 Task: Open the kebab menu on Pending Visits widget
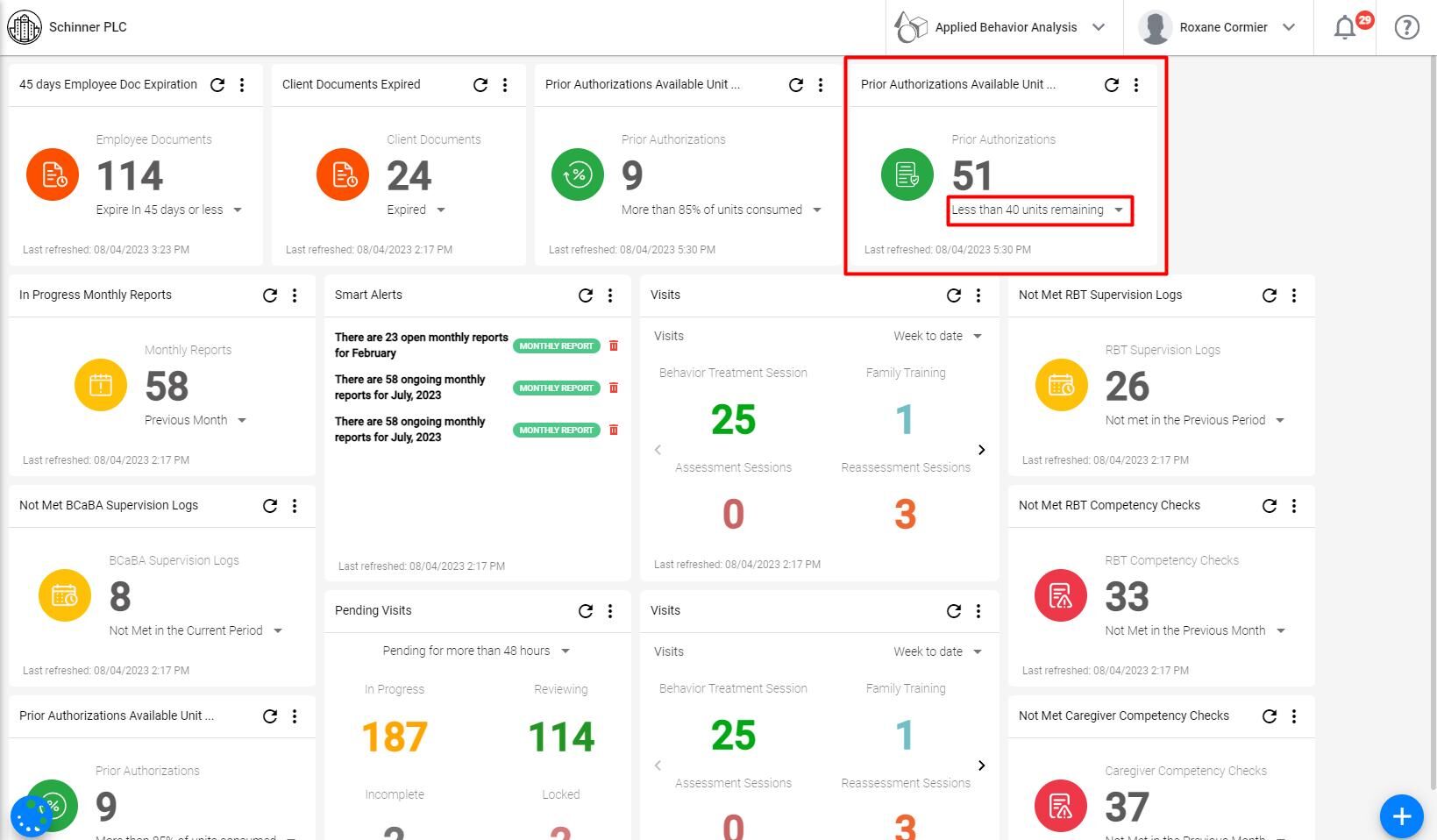610,611
